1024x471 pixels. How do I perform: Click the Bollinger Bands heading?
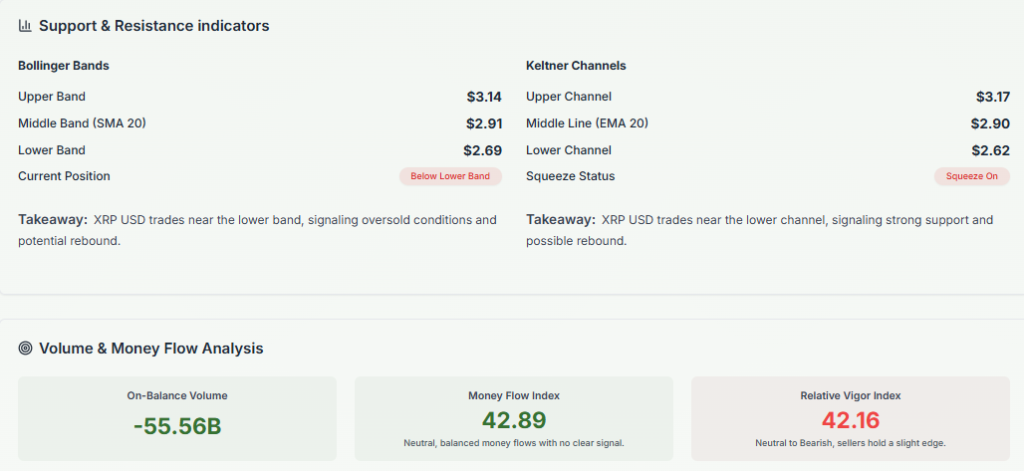64,66
